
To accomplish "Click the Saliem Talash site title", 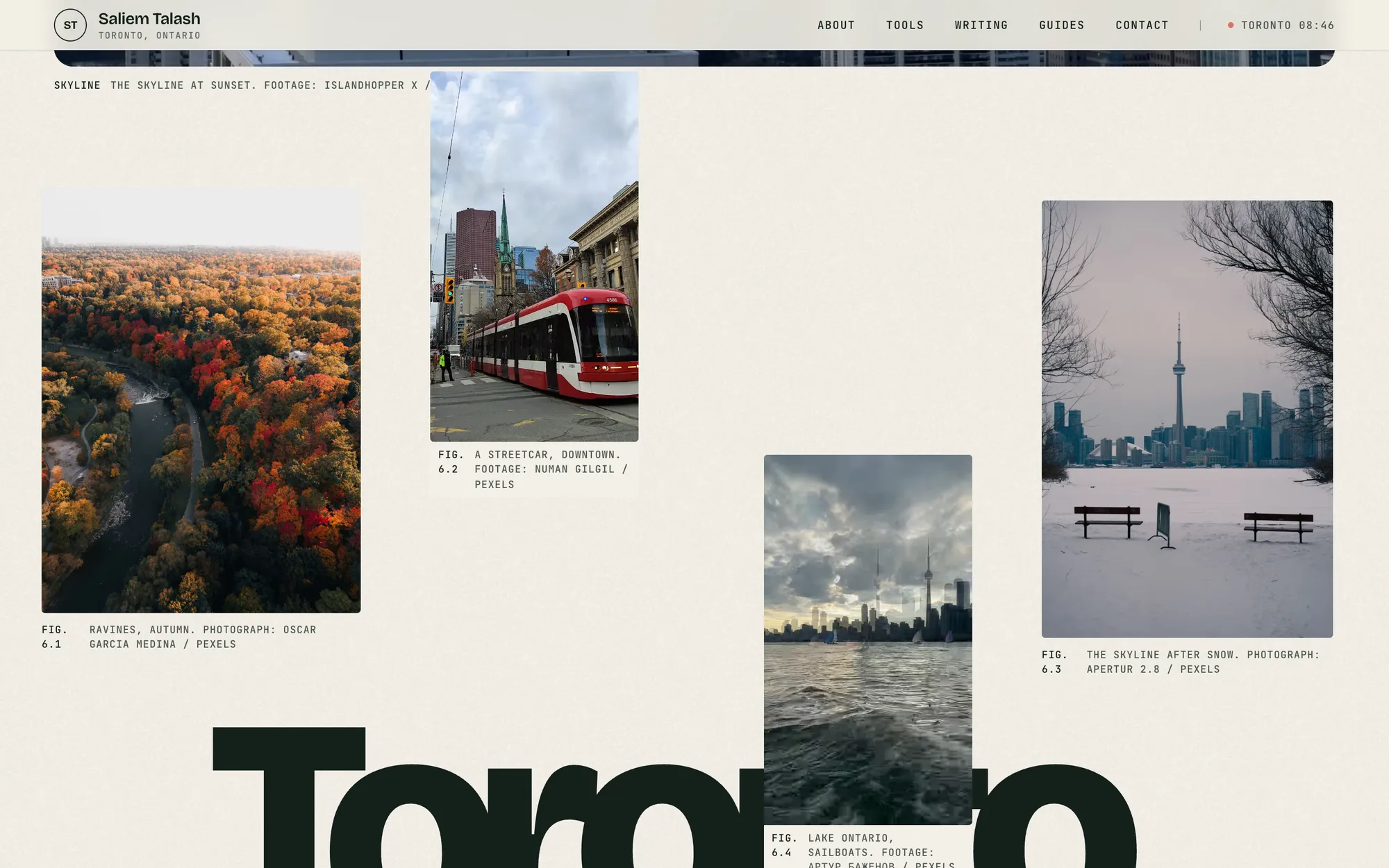I will 149,19.
